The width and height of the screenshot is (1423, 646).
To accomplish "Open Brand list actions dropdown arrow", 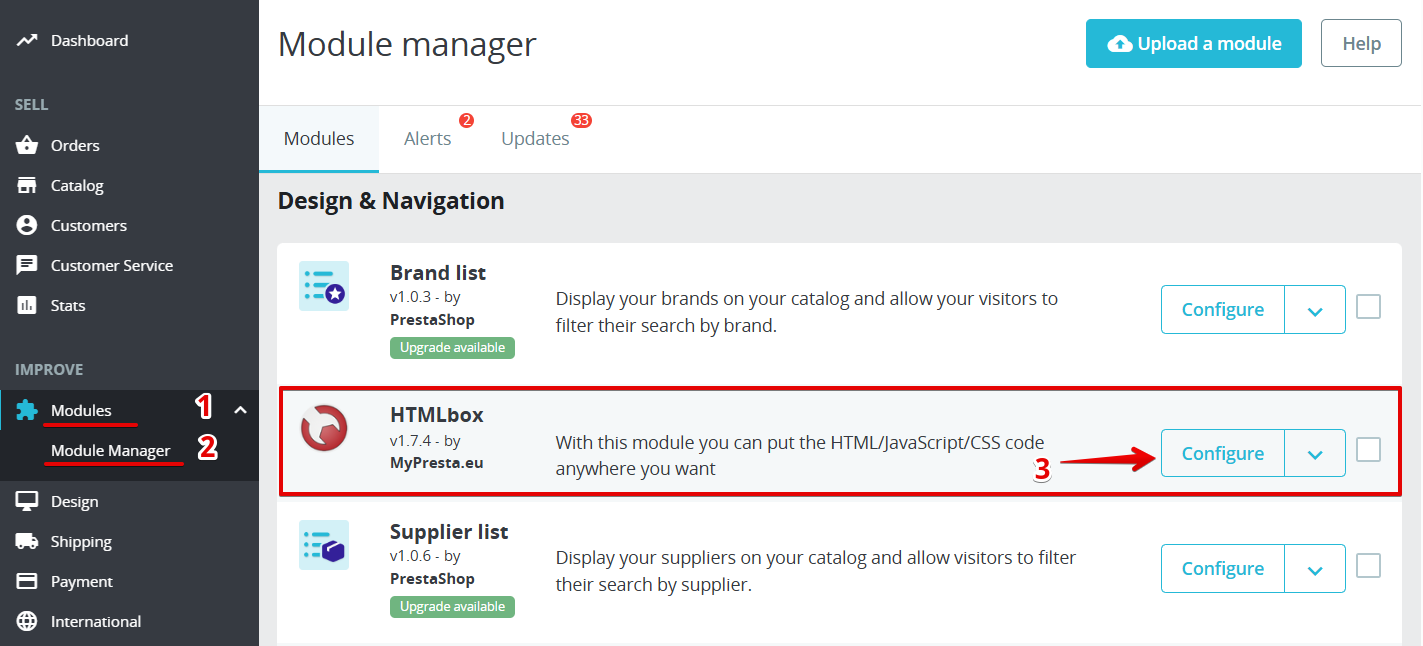I will pyautogui.click(x=1315, y=310).
